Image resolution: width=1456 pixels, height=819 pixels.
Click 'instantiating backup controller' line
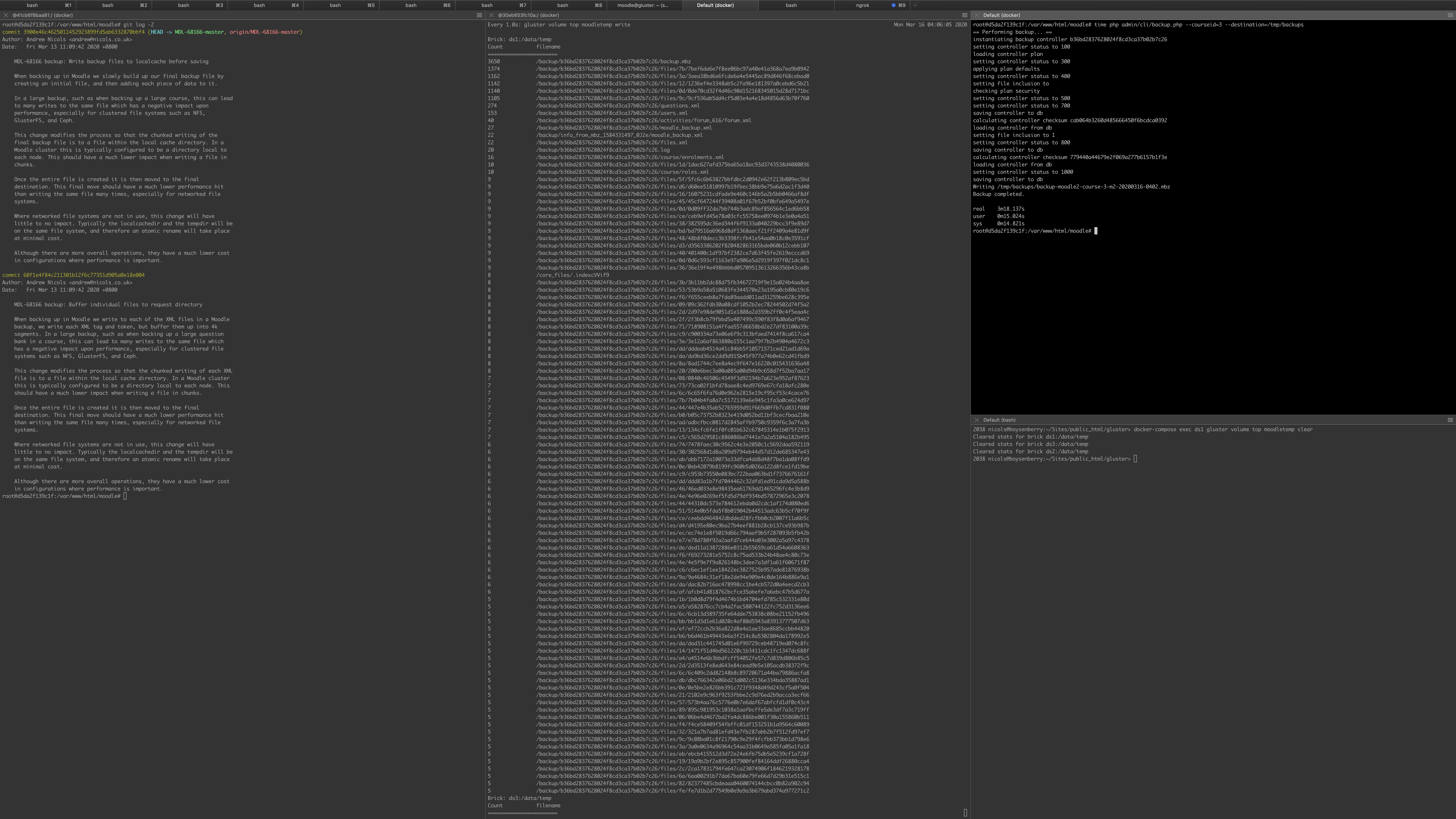click(x=1070, y=40)
